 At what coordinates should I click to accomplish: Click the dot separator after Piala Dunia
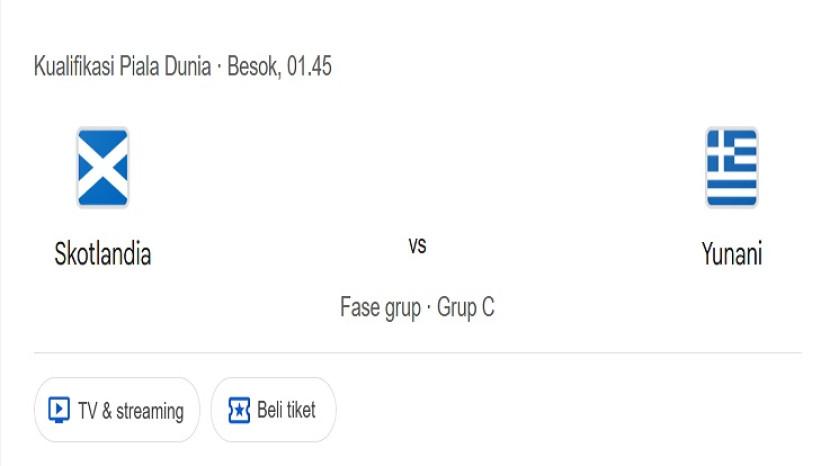tap(219, 68)
